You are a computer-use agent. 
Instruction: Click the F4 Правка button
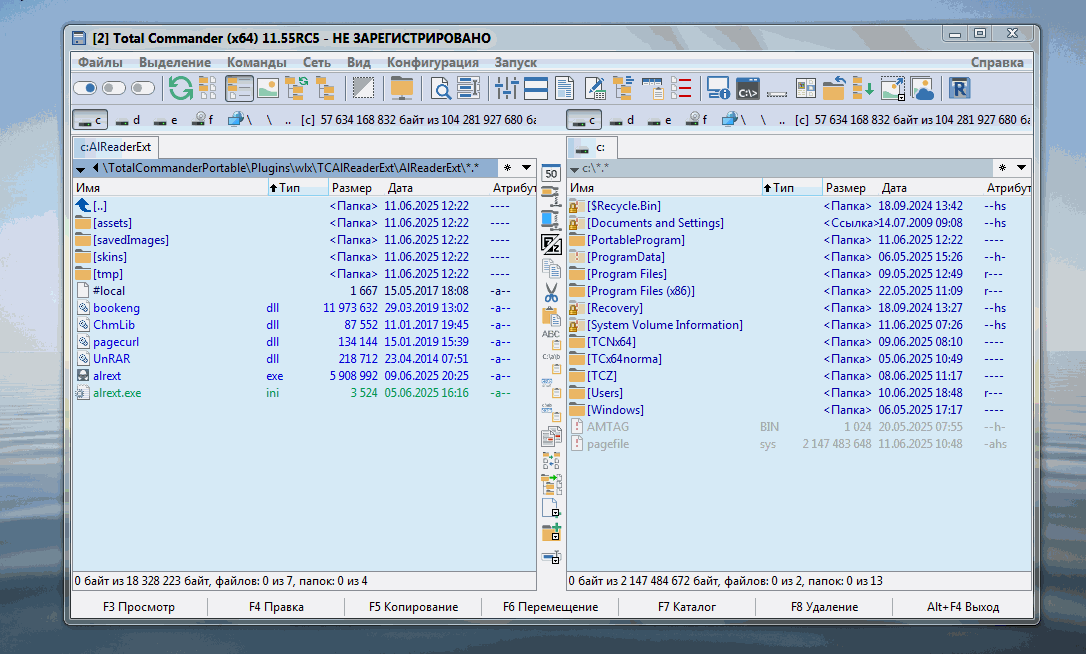click(276, 607)
